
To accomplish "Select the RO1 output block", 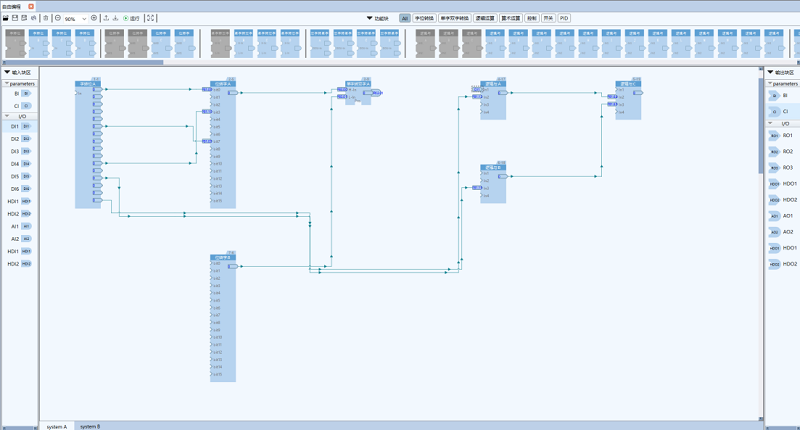I will point(781,135).
